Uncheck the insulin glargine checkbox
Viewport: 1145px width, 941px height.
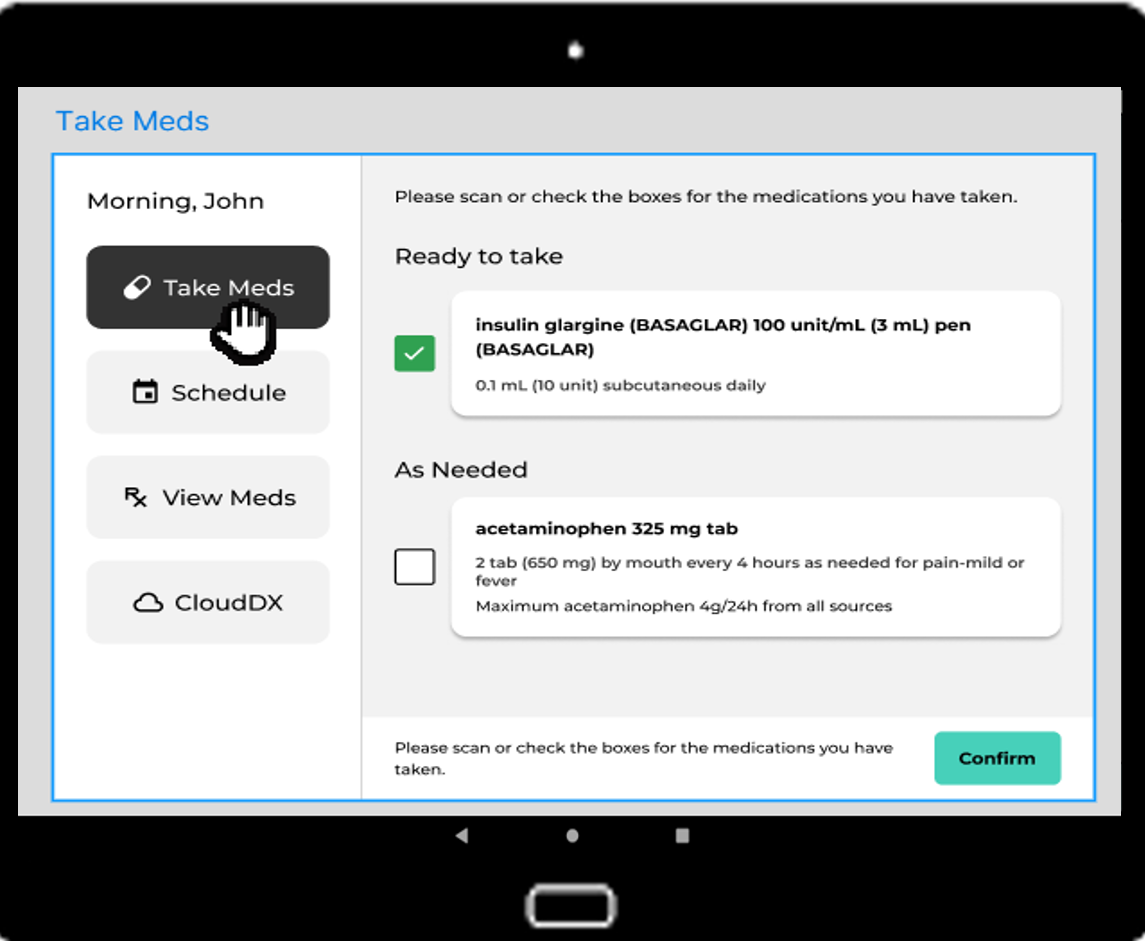414,353
